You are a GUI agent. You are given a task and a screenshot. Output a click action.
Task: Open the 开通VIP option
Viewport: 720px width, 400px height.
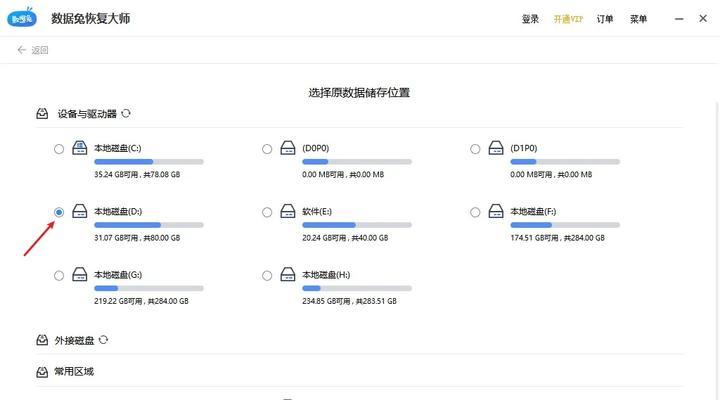point(568,19)
